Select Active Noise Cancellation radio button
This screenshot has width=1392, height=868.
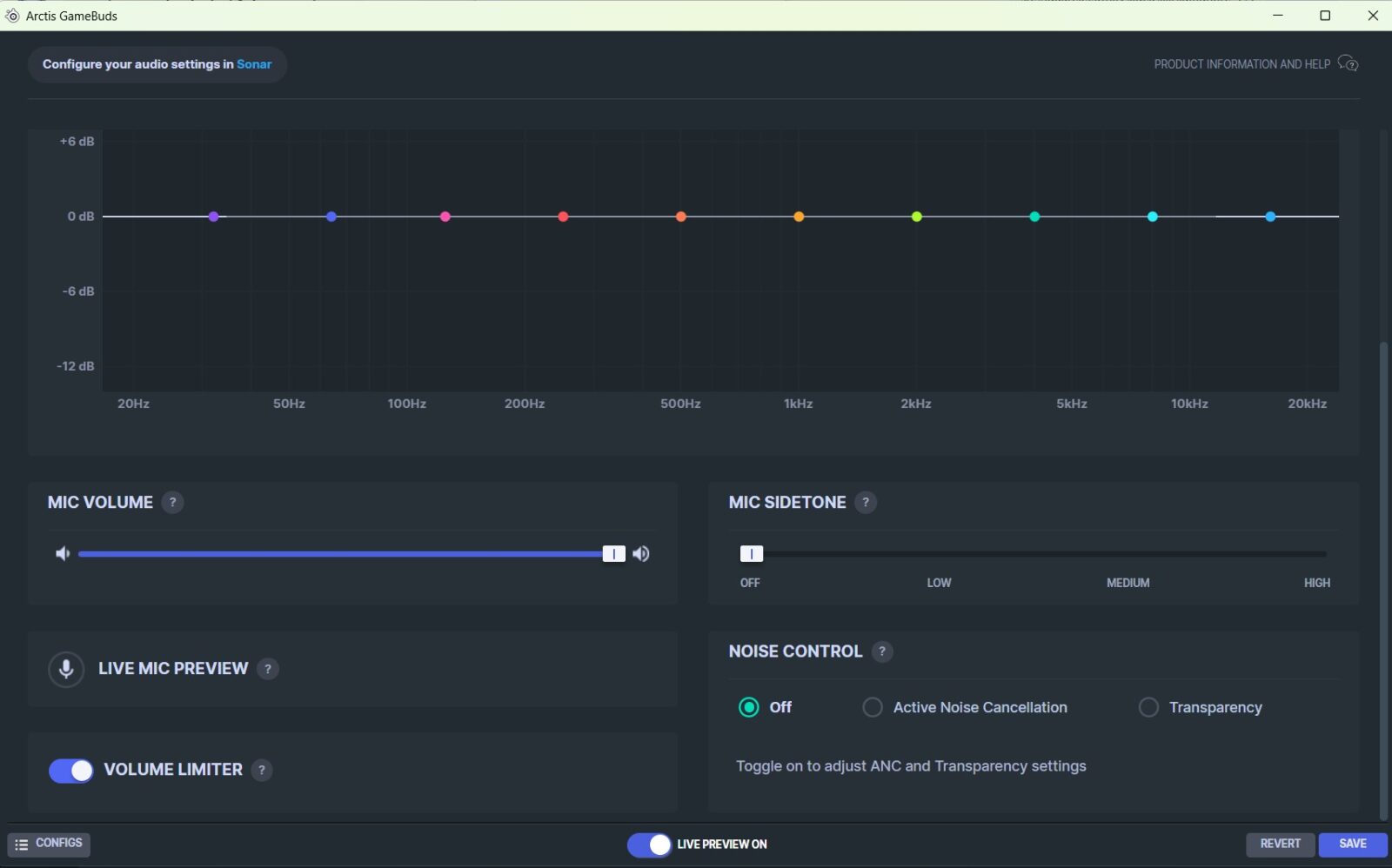click(872, 707)
